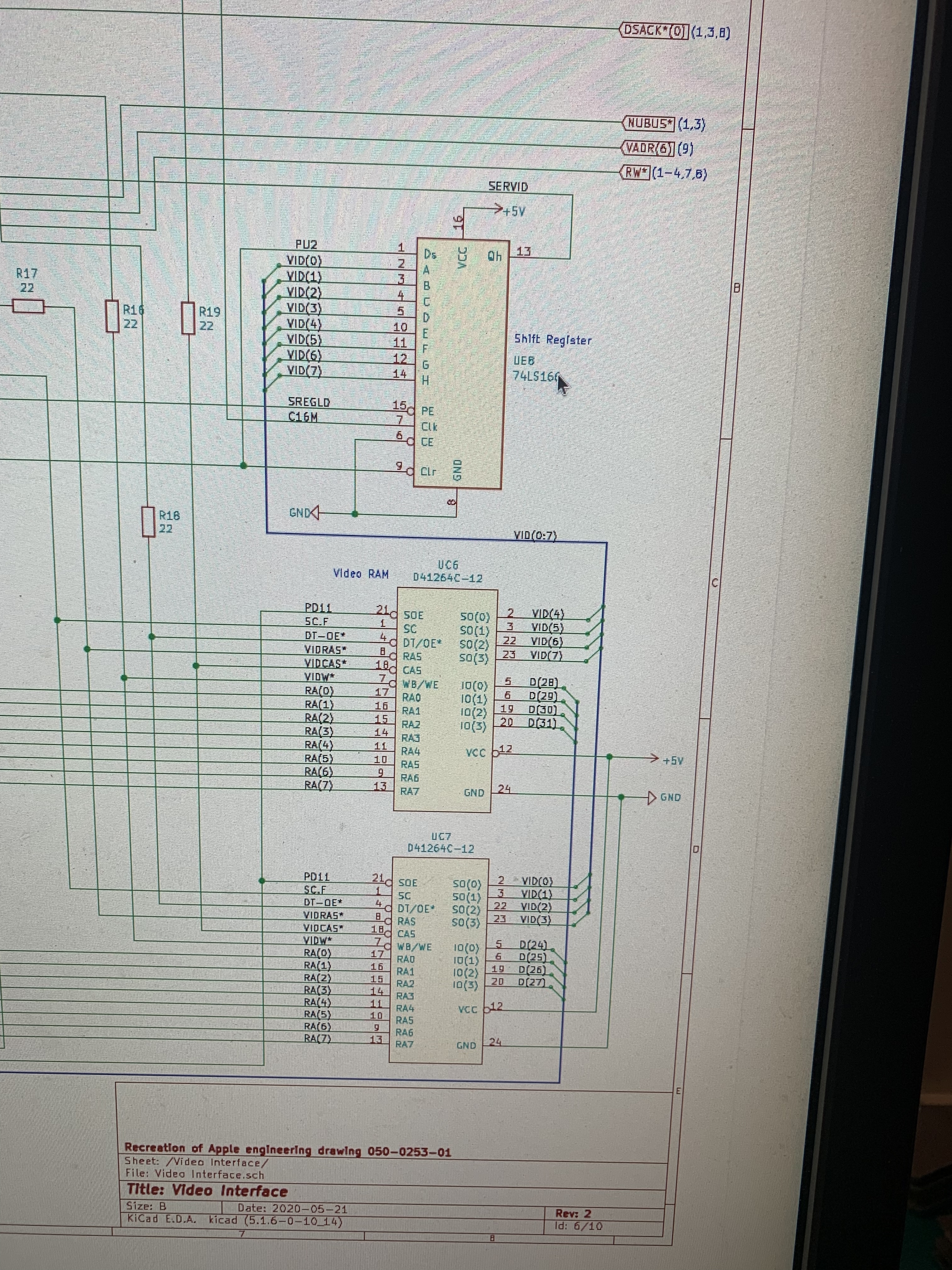Click the Qh output pin 13 of shift register

click(523, 252)
